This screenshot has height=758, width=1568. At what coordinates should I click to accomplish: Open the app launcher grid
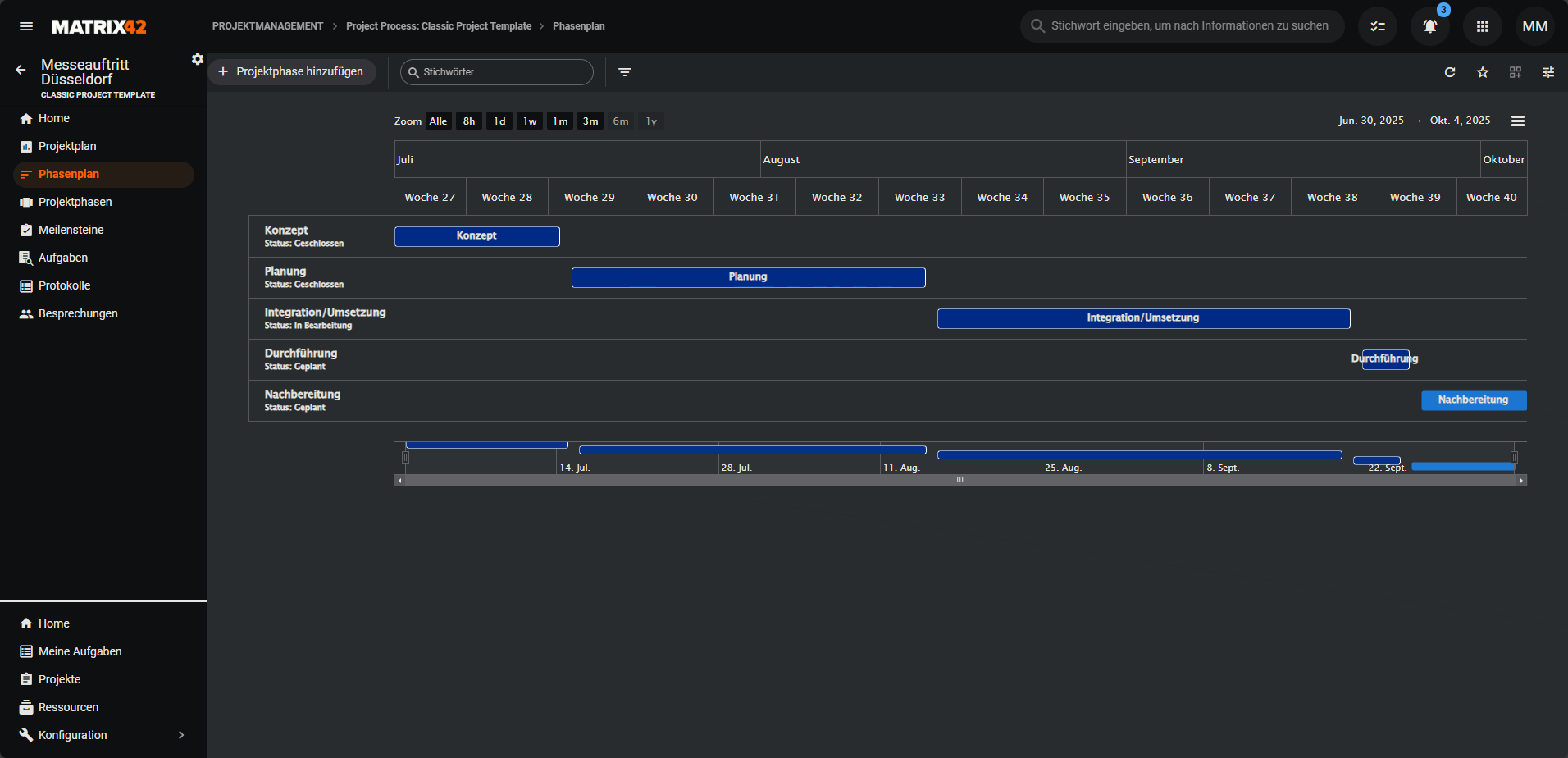(x=1482, y=26)
